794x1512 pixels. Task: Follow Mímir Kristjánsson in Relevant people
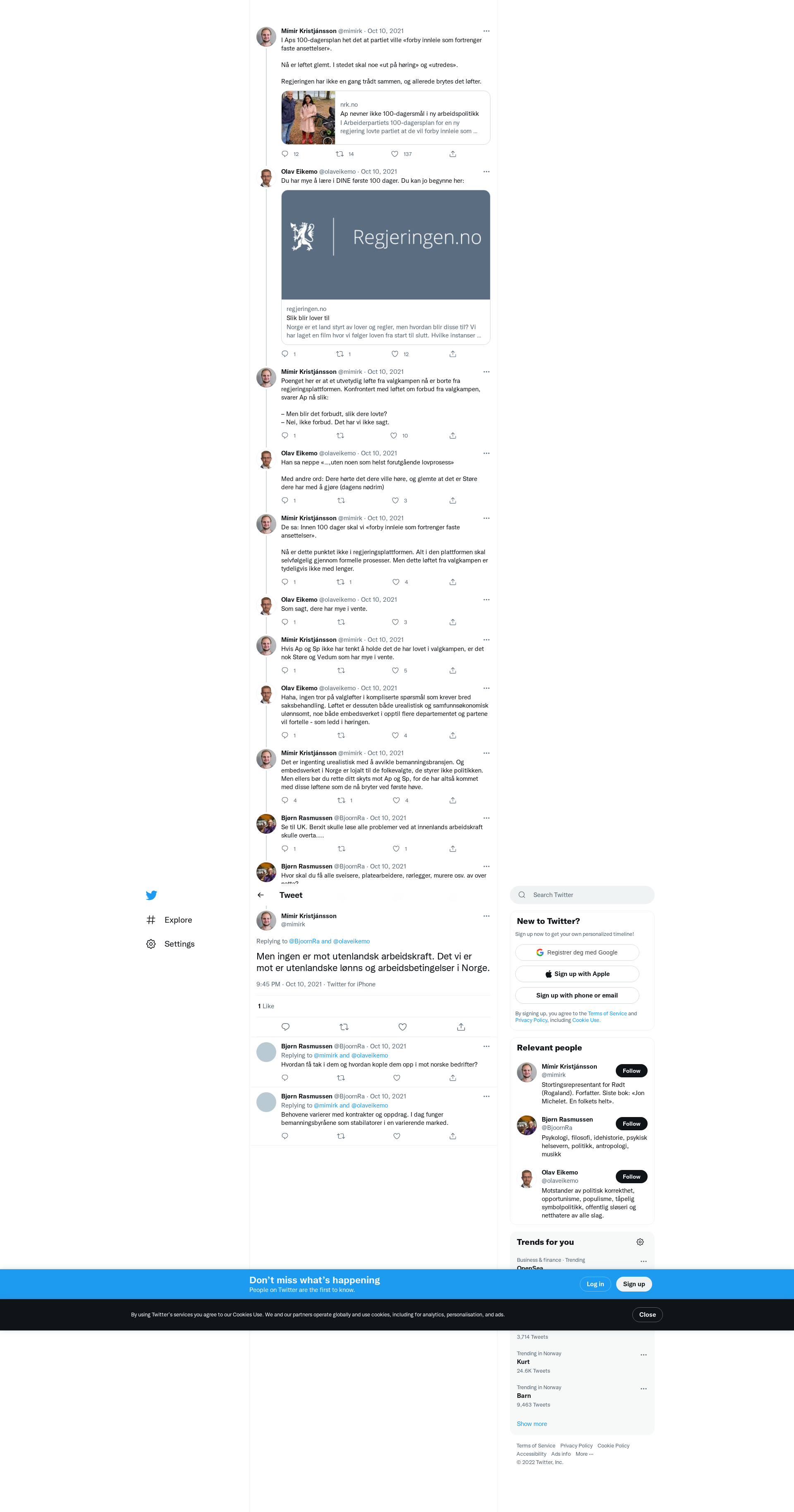pos(631,1071)
